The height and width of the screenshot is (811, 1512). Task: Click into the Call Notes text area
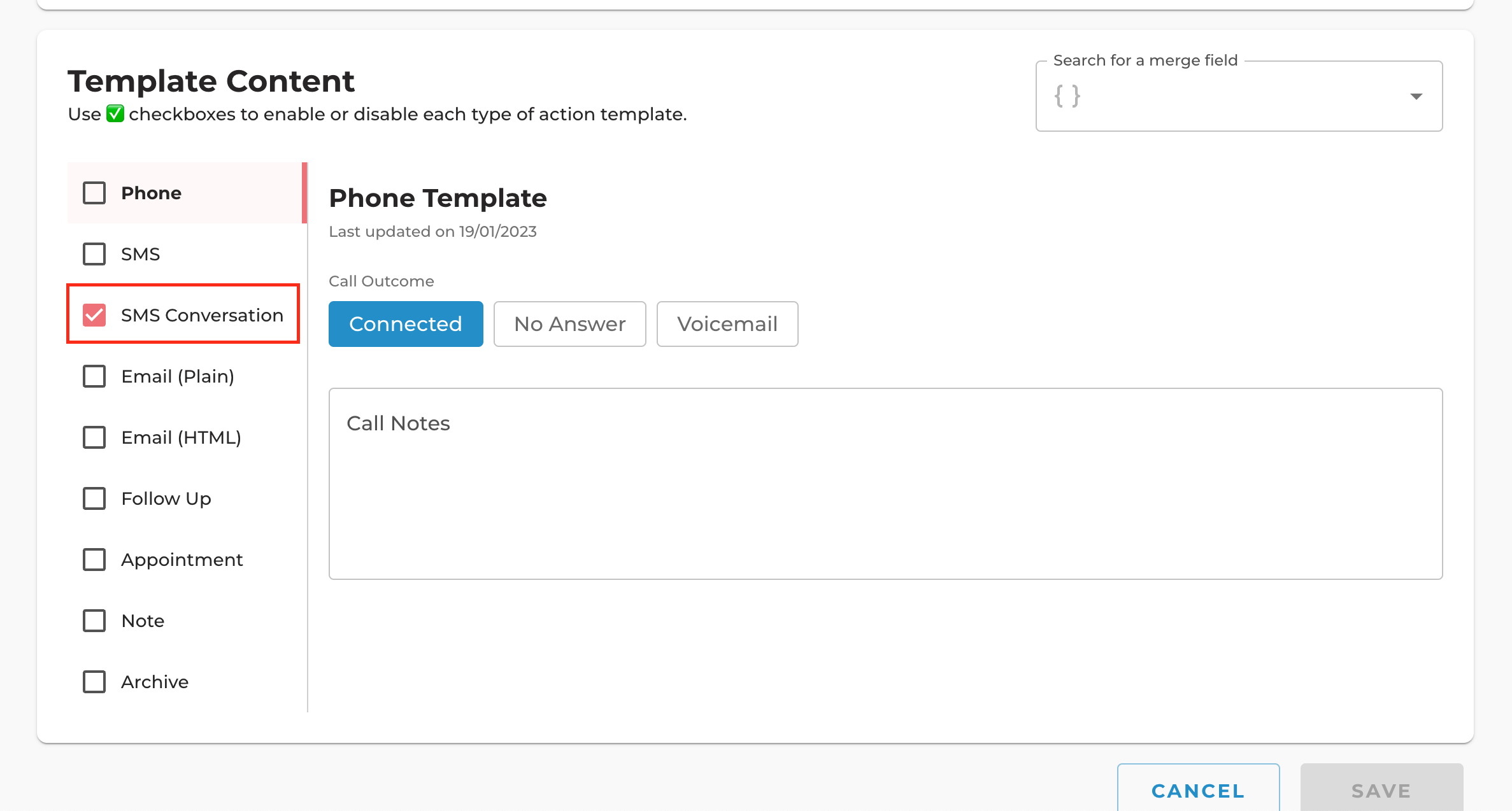(885, 484)
